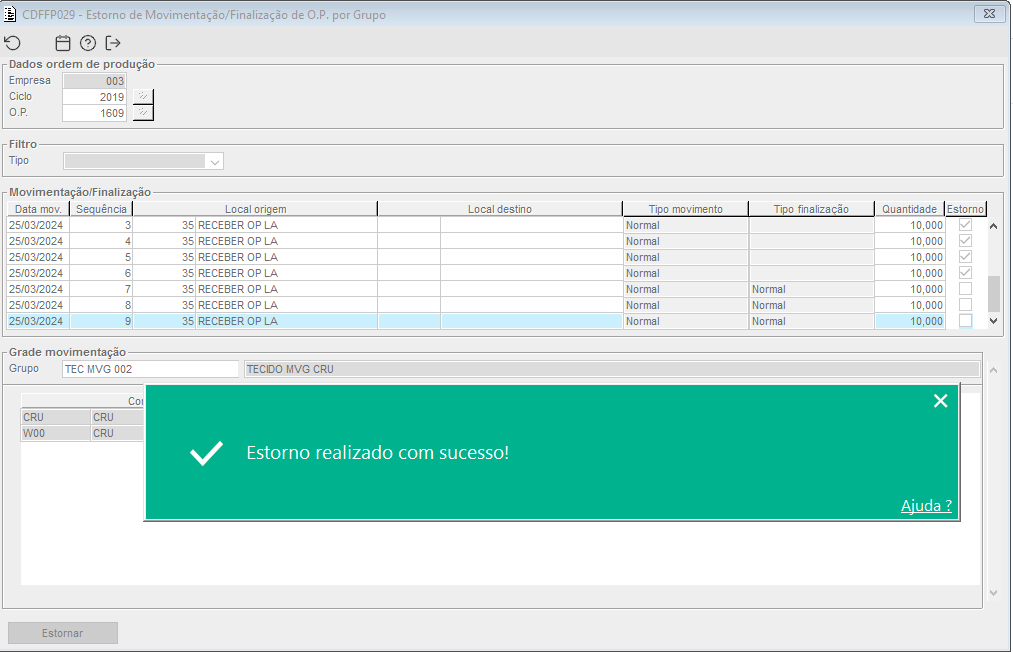Click the Ciclo field with 2019
Screen dimensions: 1013x652
click(94, 97)
